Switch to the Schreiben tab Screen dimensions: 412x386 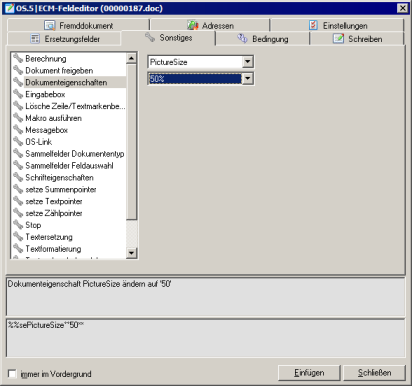(x=357, y=39)
